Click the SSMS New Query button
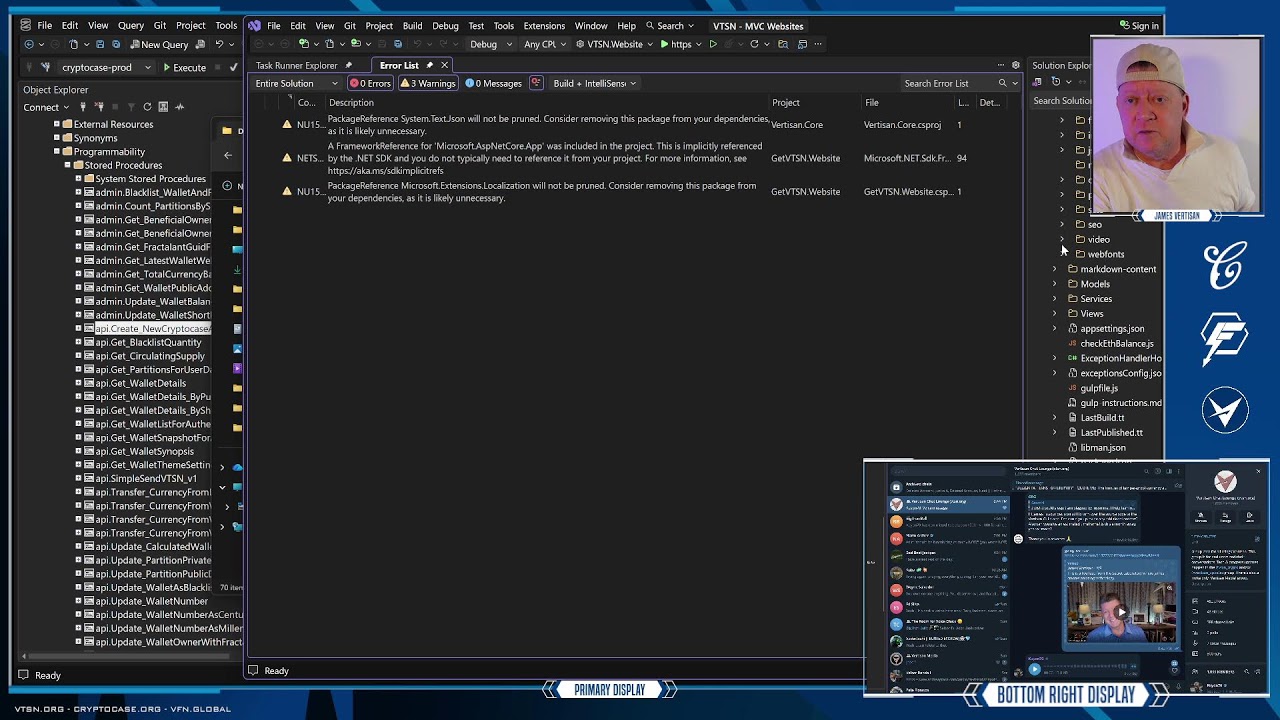The width and height of the screenshot is (1280, 720). tap(158, 44)
